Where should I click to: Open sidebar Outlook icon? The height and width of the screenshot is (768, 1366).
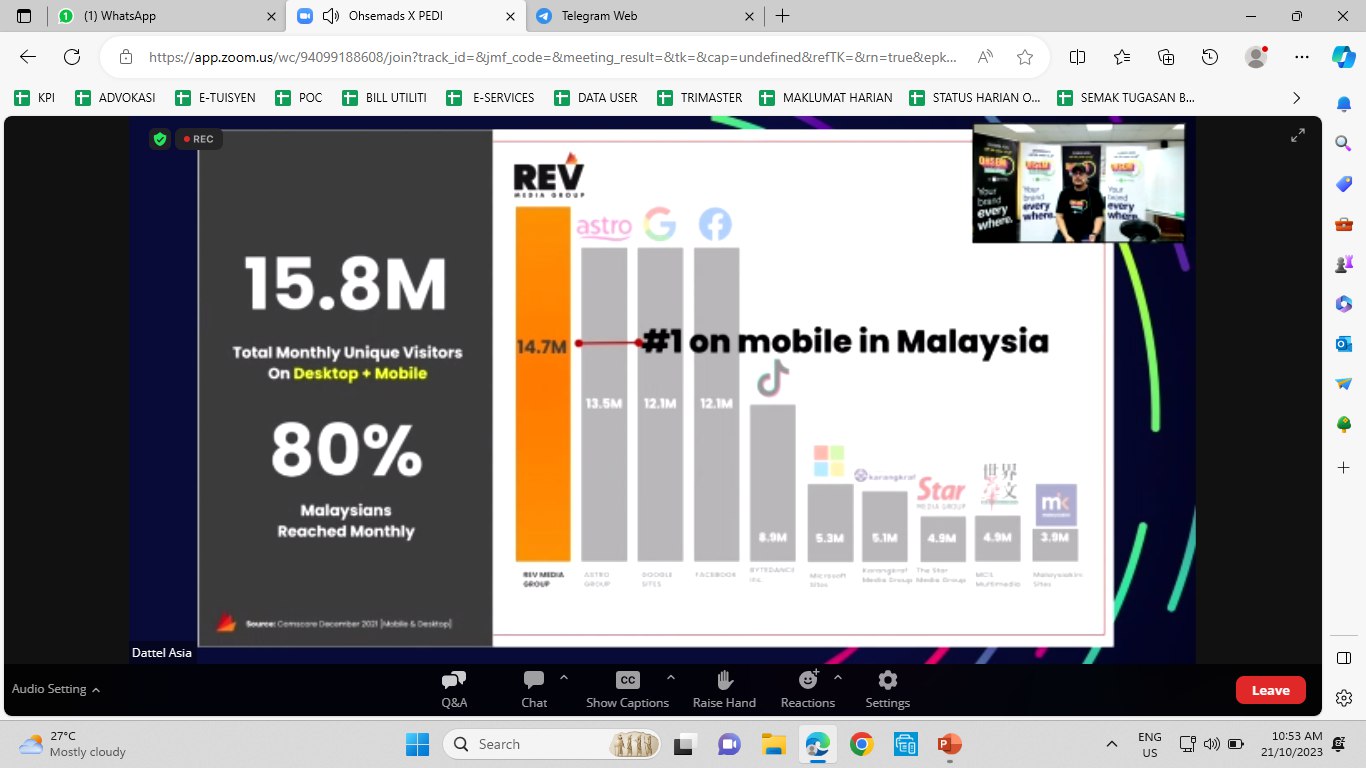1344,344
